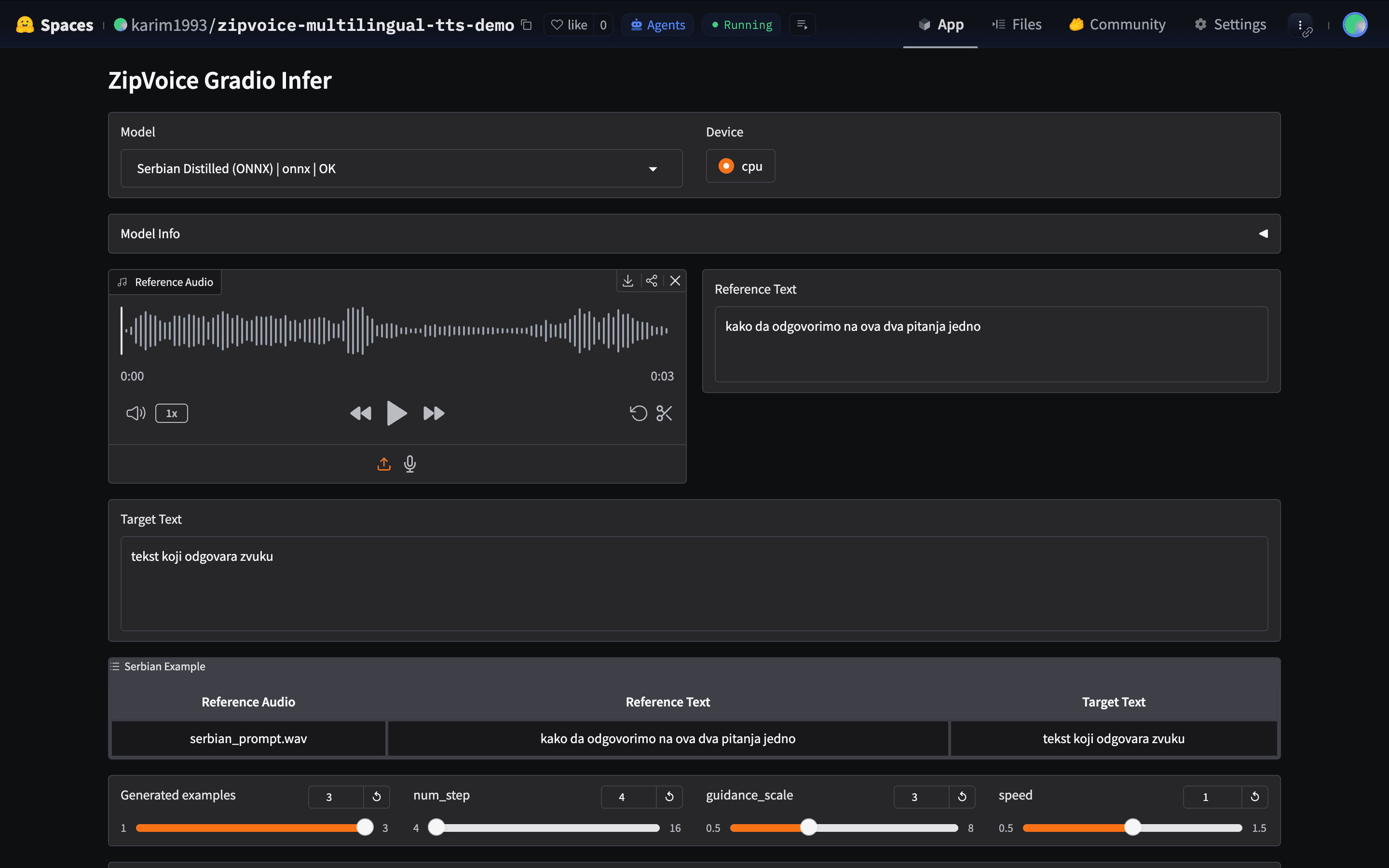Adjust the speed slider
Image resolution: width=1389 pixels, height=868 pixels.
(1132, 828)
